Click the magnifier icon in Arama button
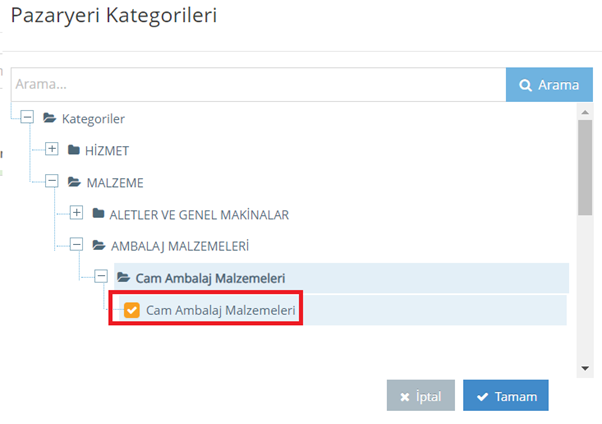The width and height of the screenshot is (602, 424). pyautogui.click(x=525, y=85)
